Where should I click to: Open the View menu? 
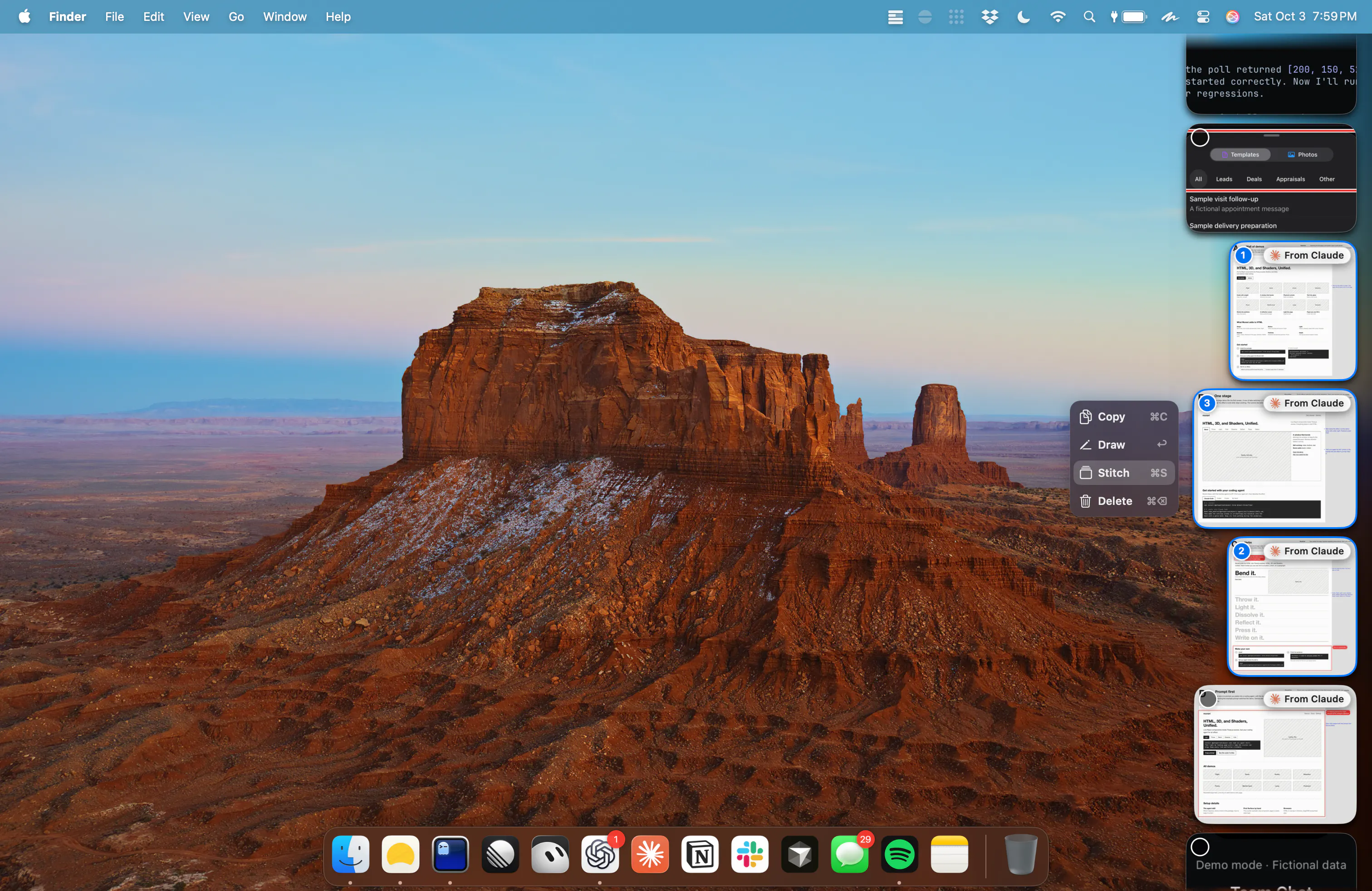(196, 17)
